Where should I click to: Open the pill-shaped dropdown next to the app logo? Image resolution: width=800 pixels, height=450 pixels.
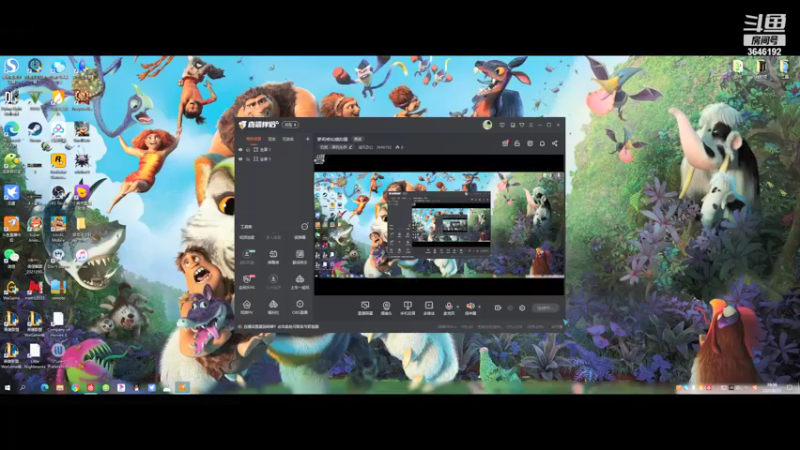click(290, 124)
